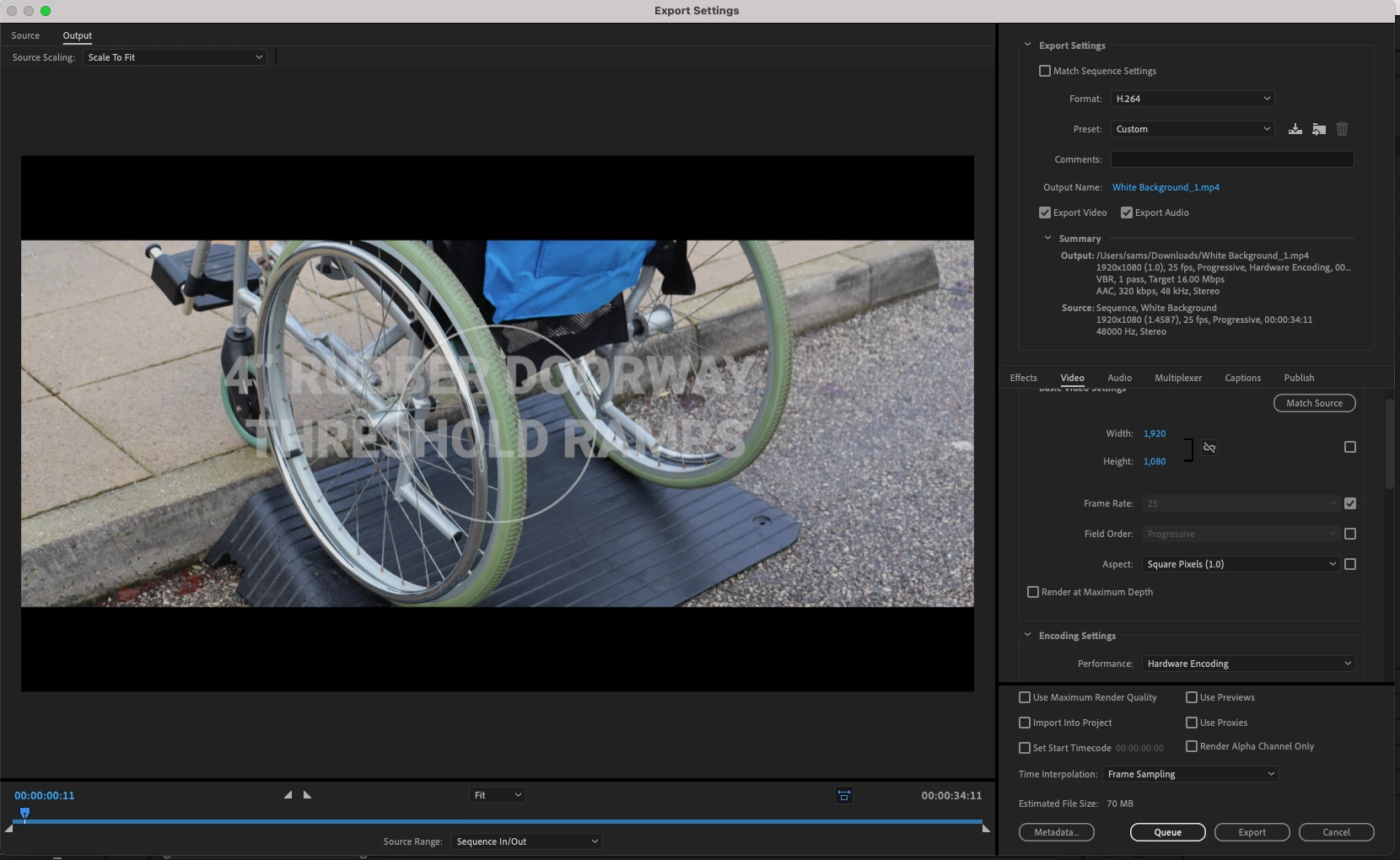Click the wheelchair video preview frame

pyautogui.click(x=498, y=423)
